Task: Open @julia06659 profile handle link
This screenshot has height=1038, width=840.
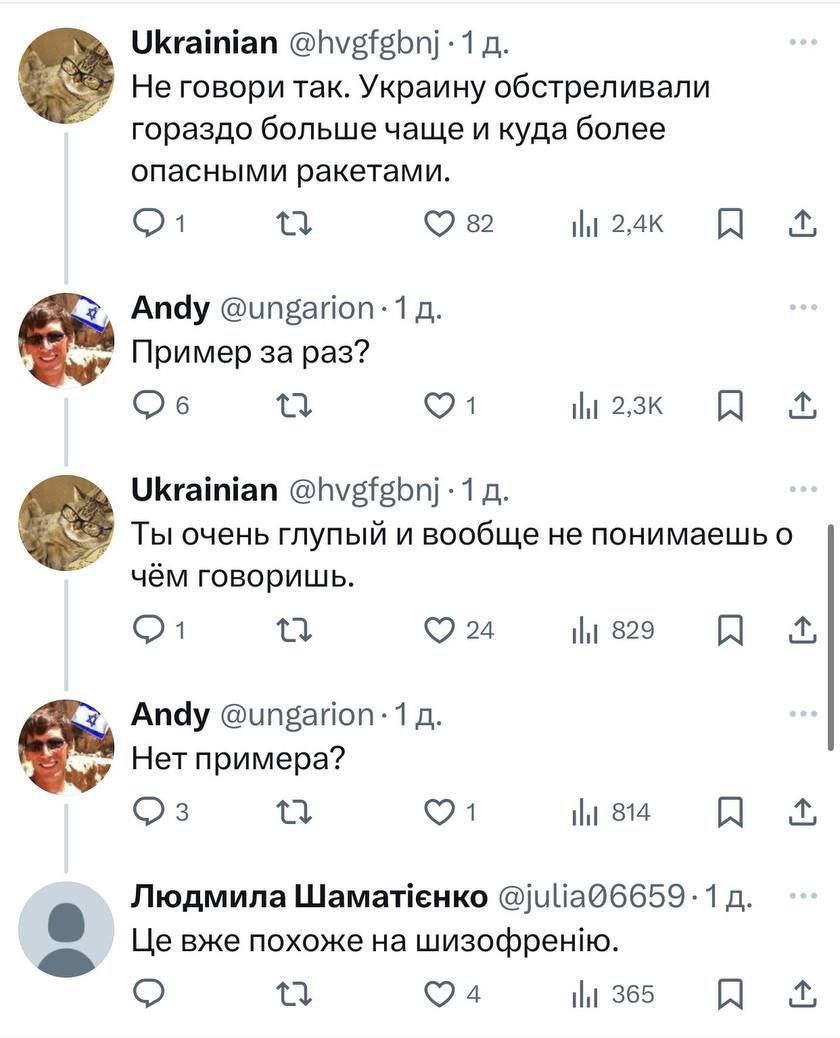Action: tap(591, 895)
